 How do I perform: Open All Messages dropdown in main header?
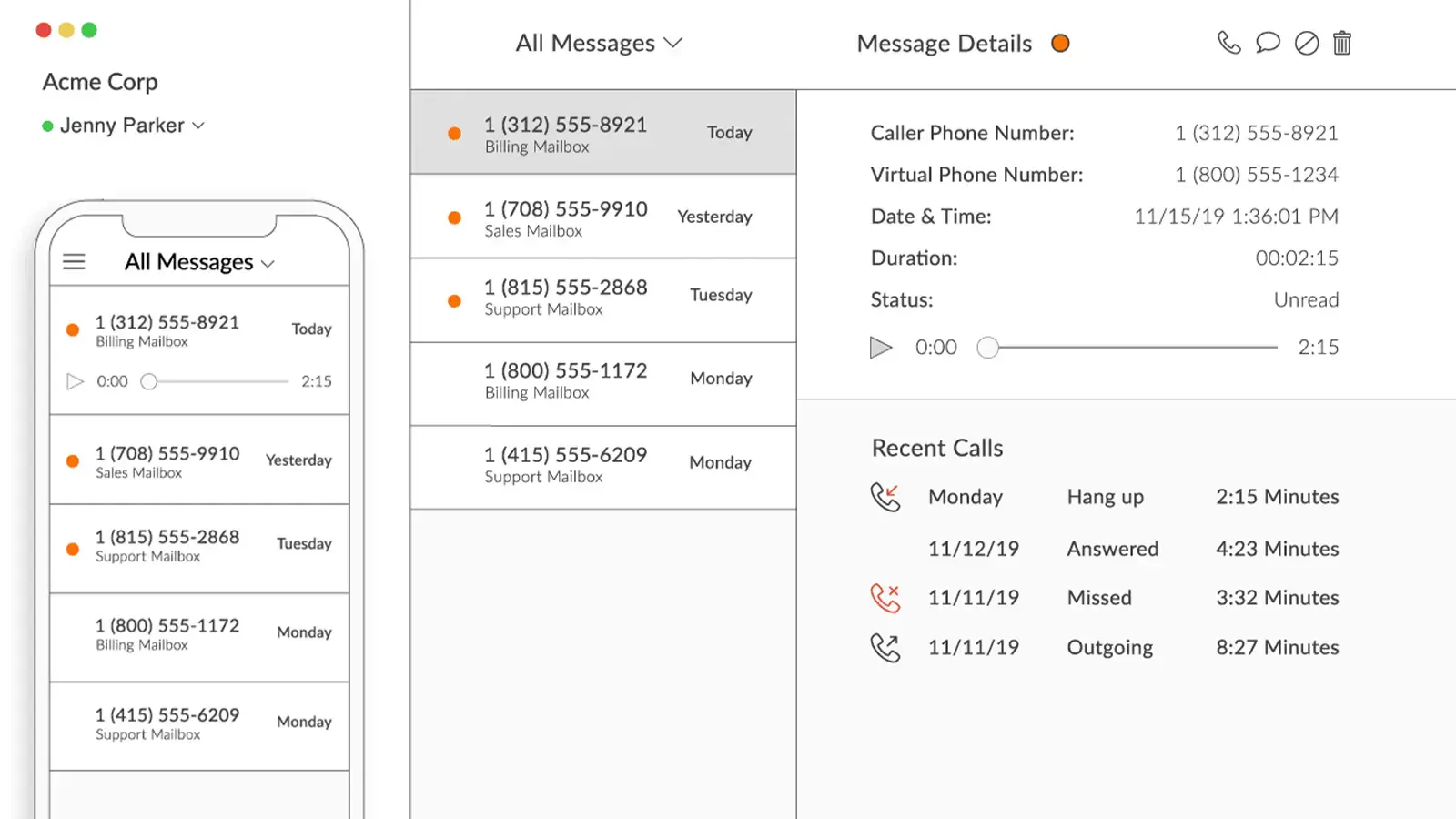coord(599,43)
